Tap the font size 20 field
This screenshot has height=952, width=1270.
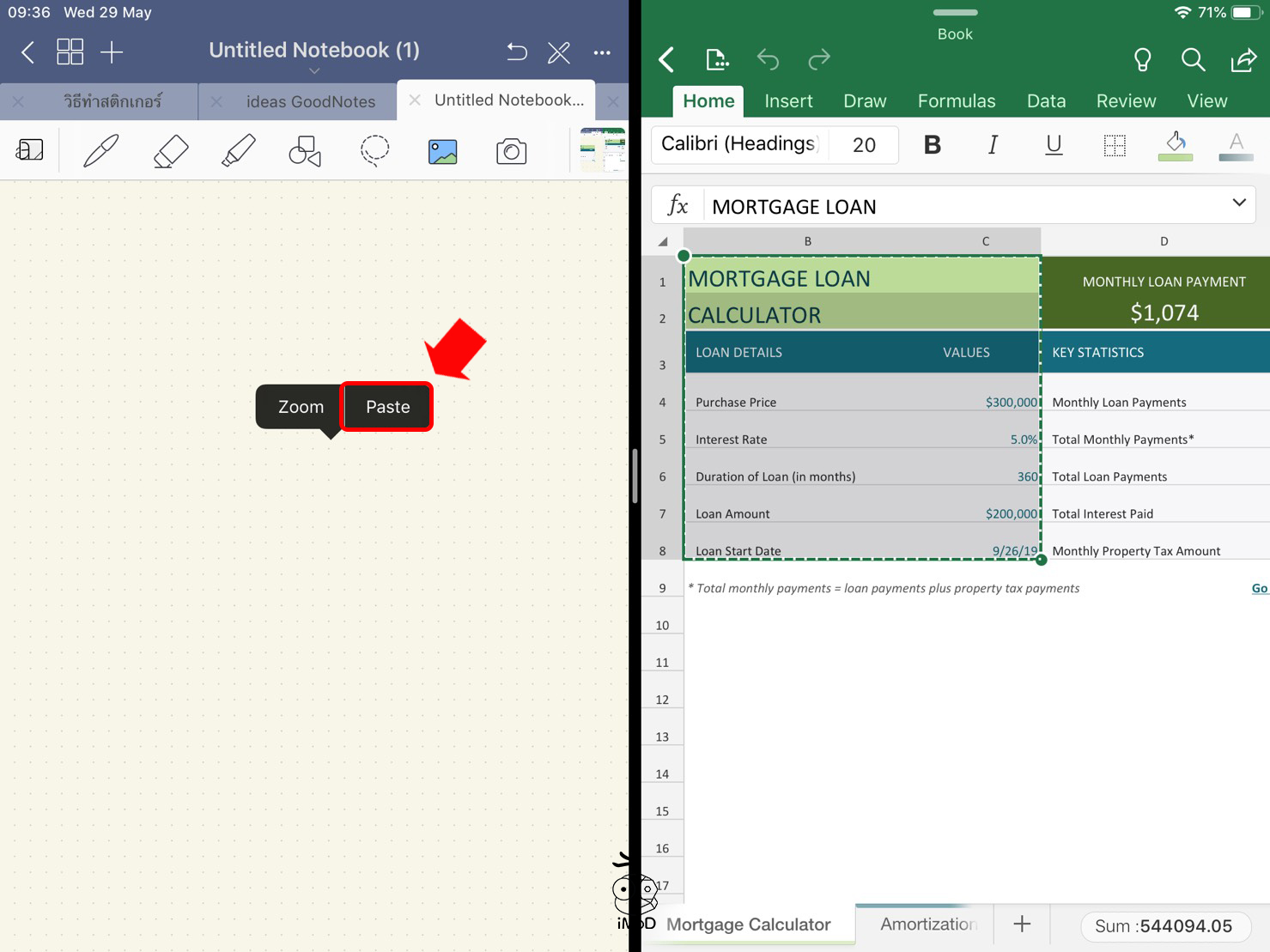pyautogui.click(x=864, y=145)
